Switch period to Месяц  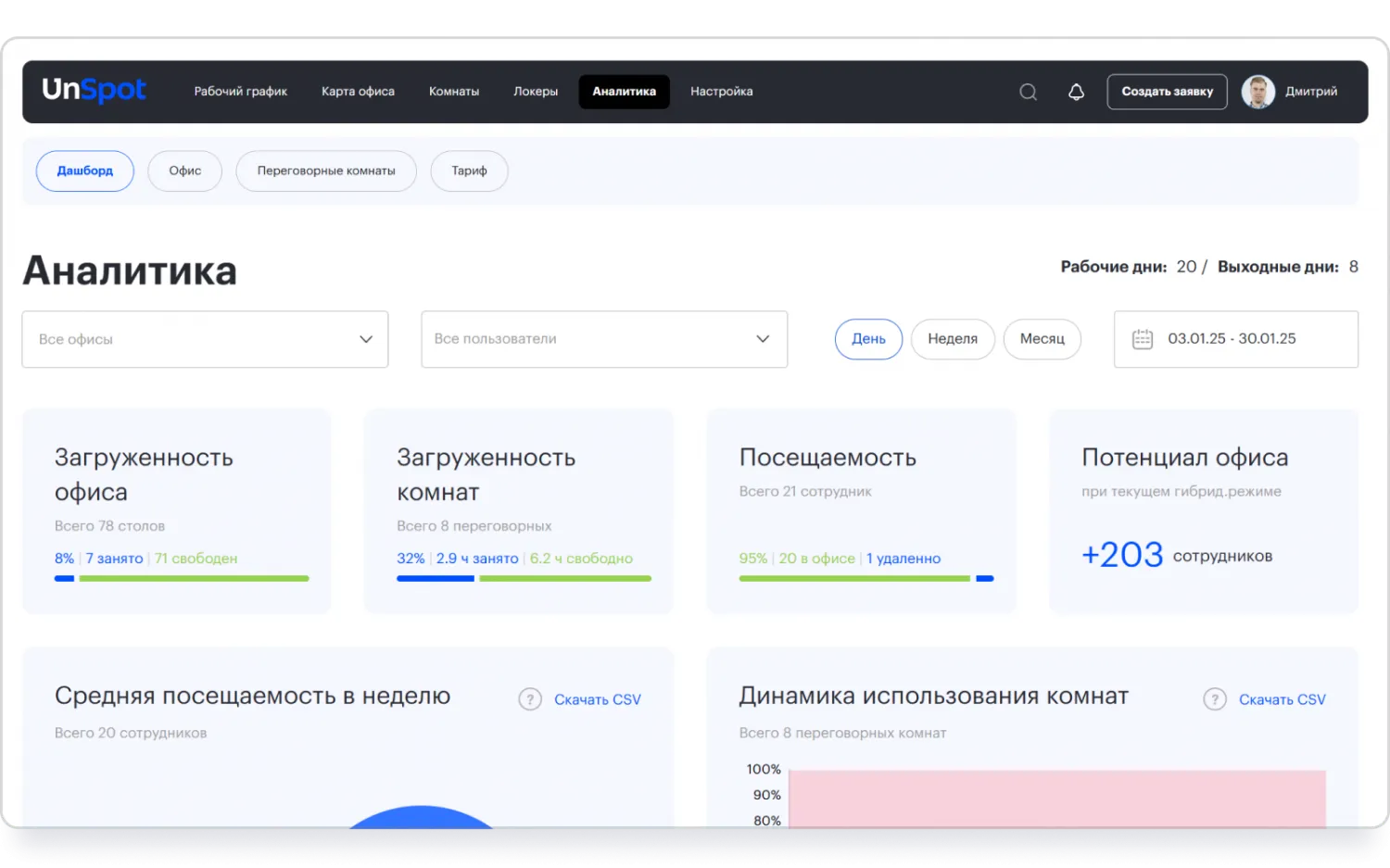pos(1042,339)
